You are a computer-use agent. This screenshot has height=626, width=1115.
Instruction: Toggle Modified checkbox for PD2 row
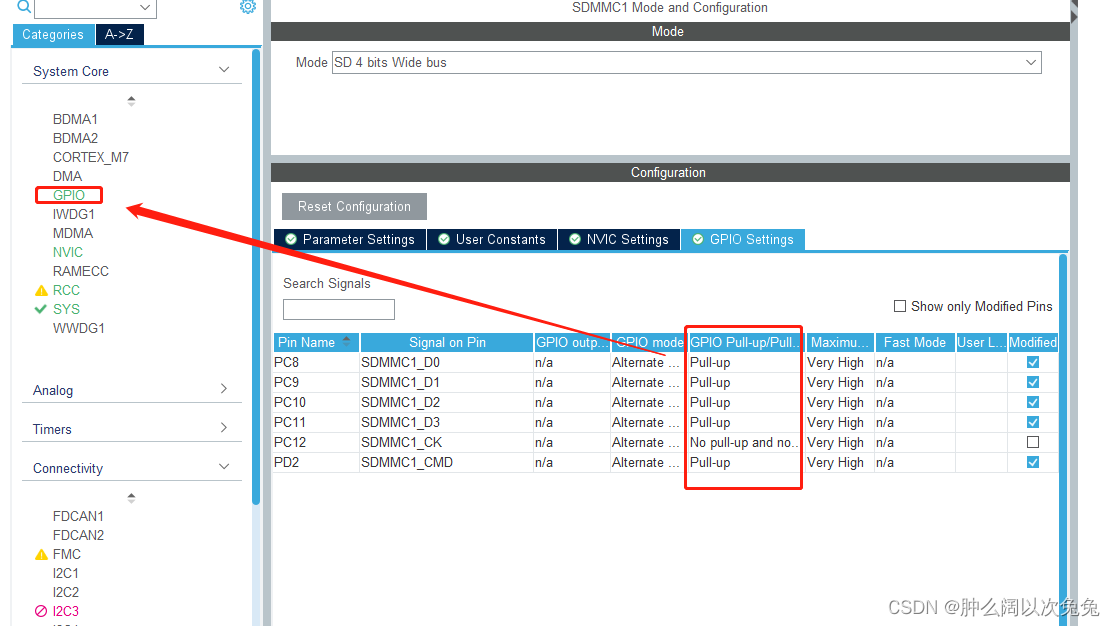[1033, 462]
